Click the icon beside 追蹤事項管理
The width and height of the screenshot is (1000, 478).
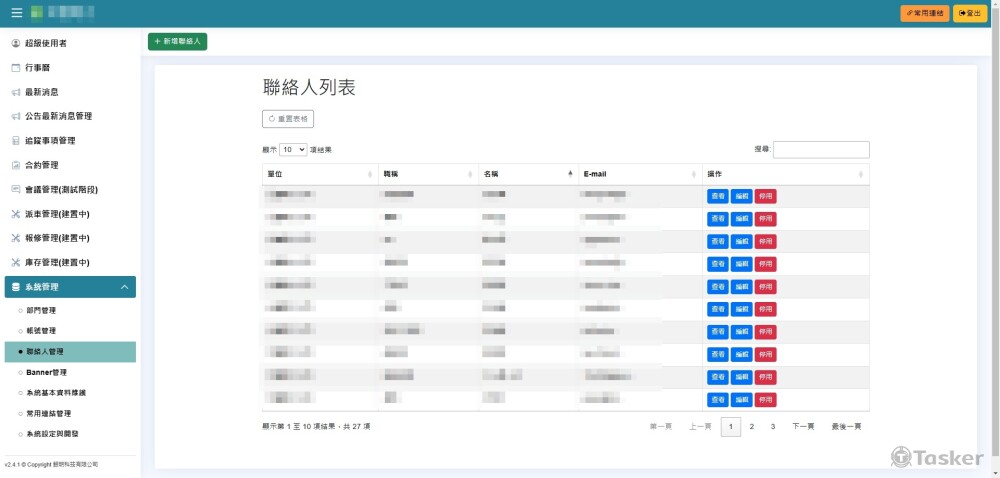[x=15, y=141]
